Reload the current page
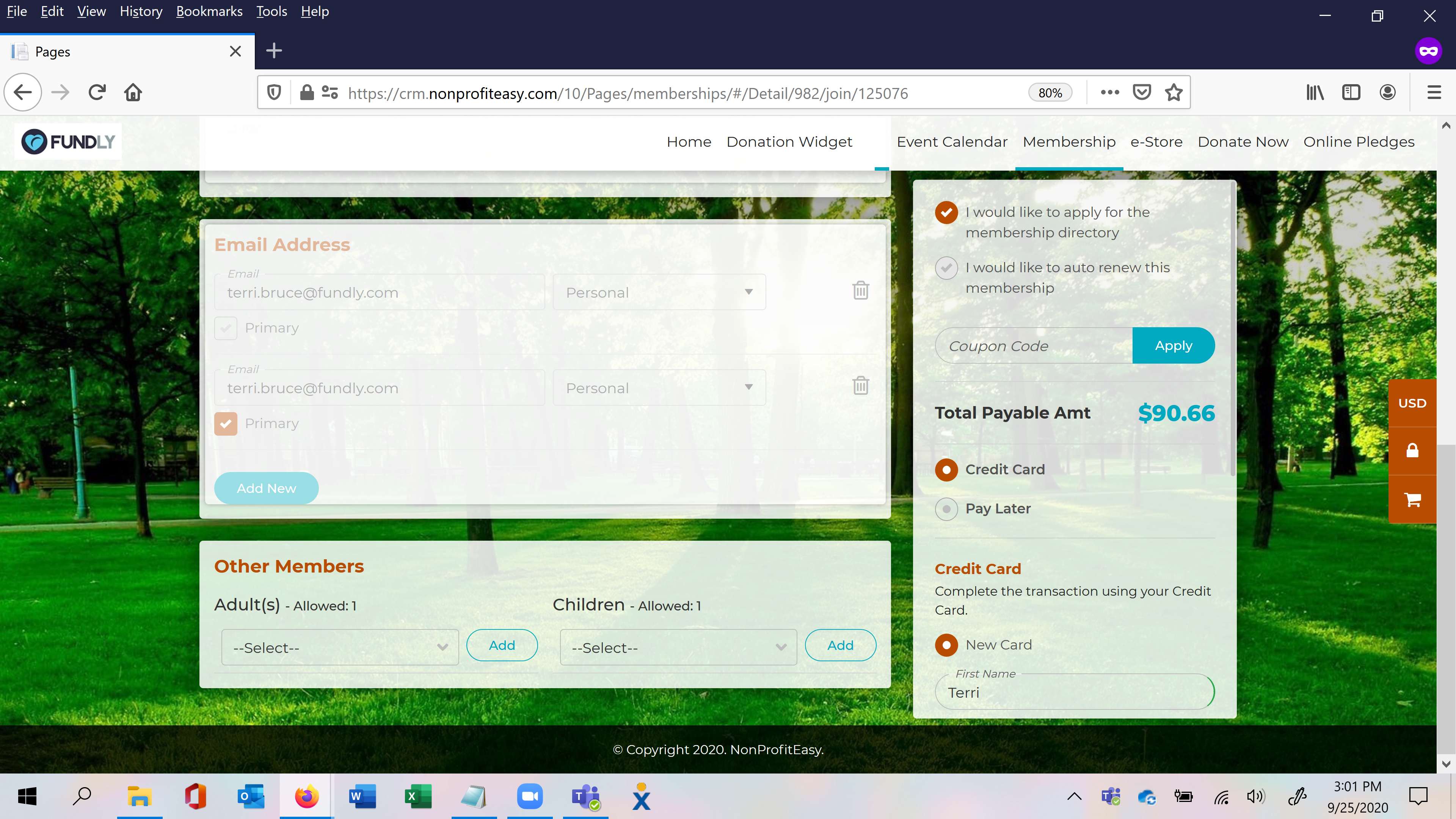Viewport: 1456px width, 819px height. [x=97, y=92]
